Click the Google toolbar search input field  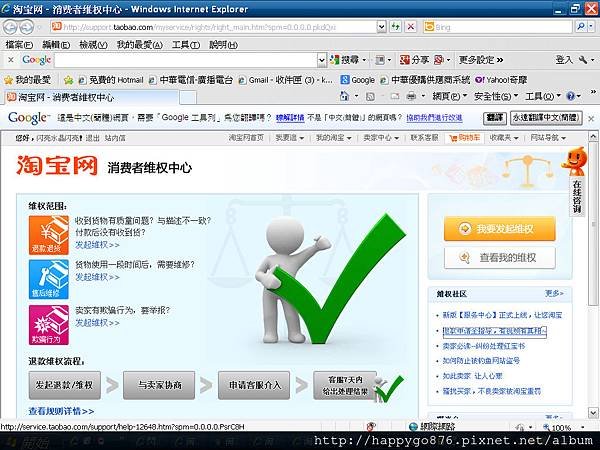click(x=186, y=60)
